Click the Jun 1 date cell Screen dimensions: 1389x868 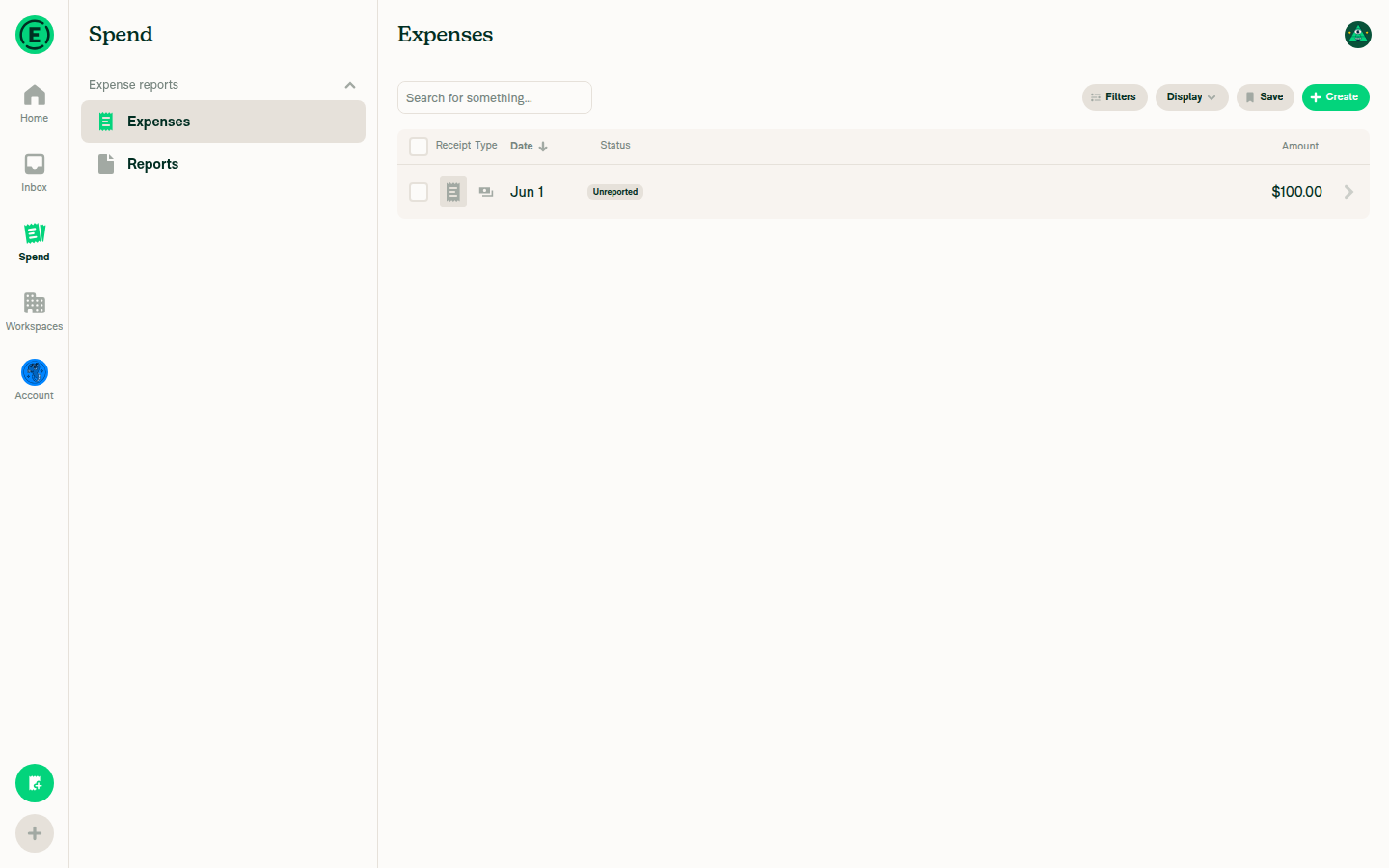click(527, 192)
